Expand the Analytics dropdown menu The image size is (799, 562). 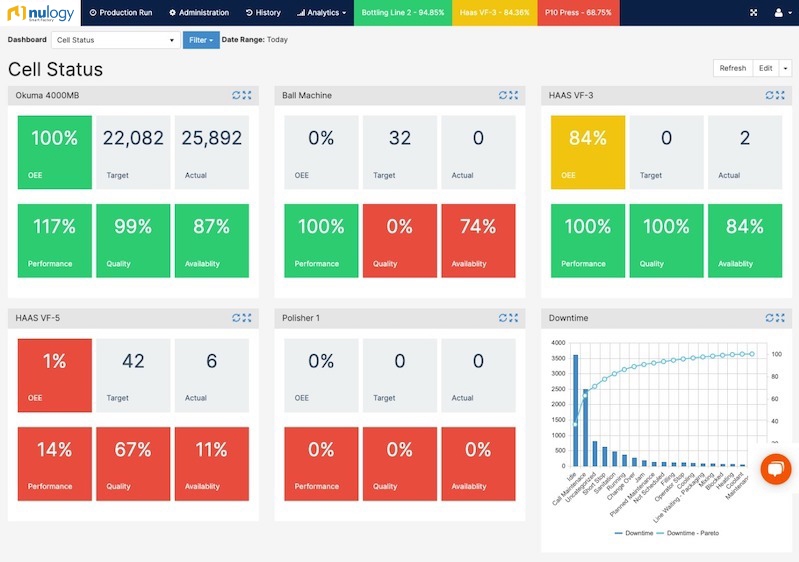pos(322,13)
